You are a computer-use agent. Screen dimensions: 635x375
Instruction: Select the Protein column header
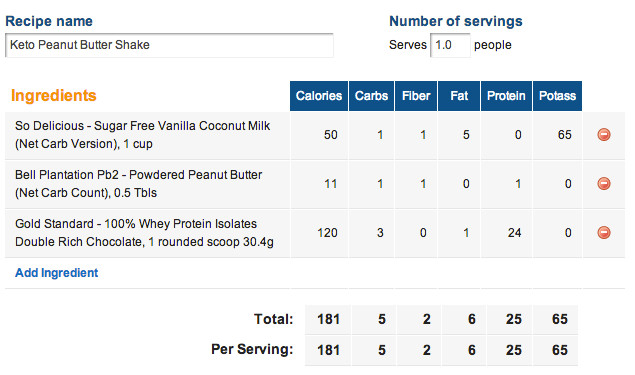coord(506,96)
